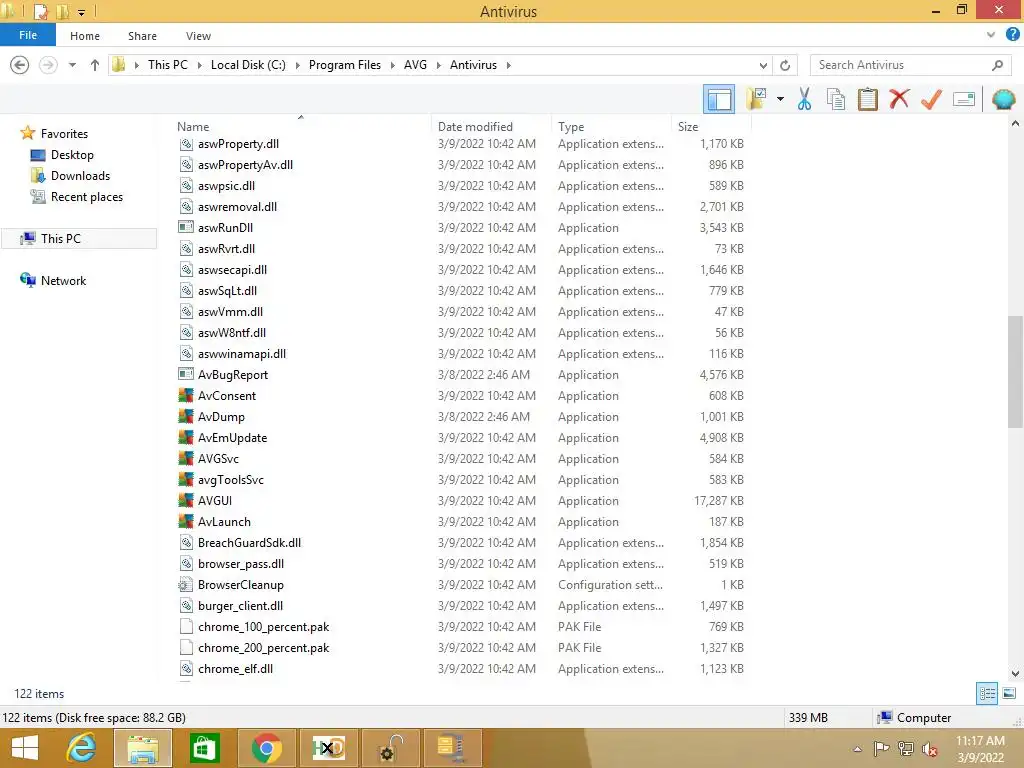
Task: Click the red X Delete icon
Action: [899, 99]
